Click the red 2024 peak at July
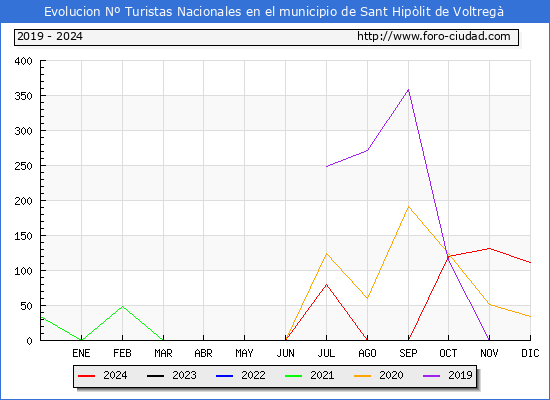Image resolution: width=550 pixels, height=400 pixels. [326, 285]
